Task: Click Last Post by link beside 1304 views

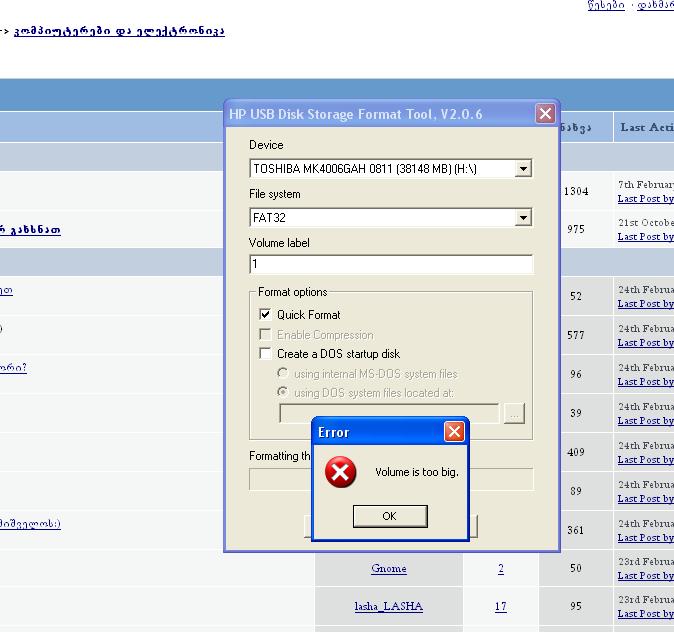Action: (x=646, y=199)
